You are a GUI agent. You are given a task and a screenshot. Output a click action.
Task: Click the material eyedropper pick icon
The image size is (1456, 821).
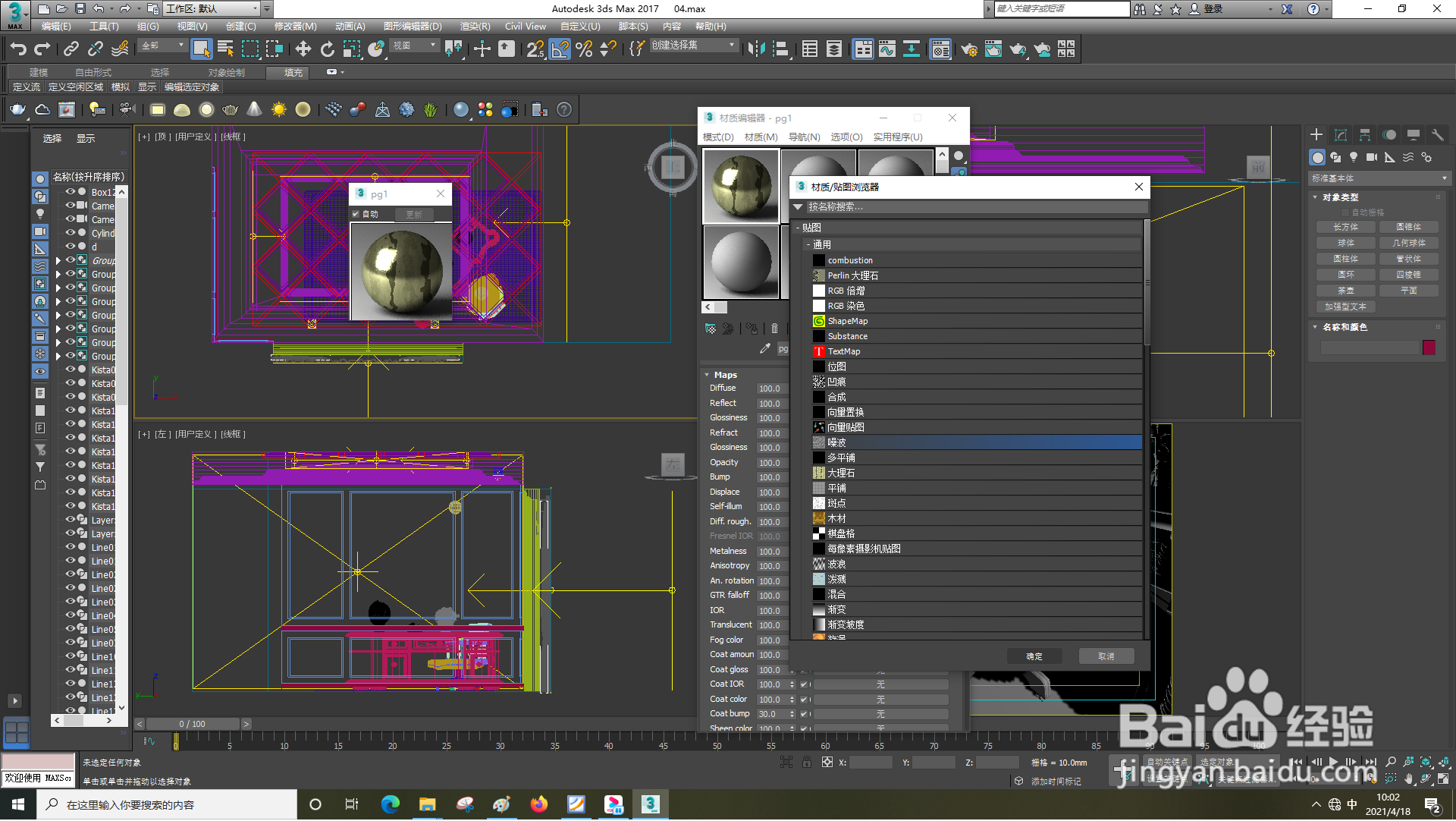(765, 348)
